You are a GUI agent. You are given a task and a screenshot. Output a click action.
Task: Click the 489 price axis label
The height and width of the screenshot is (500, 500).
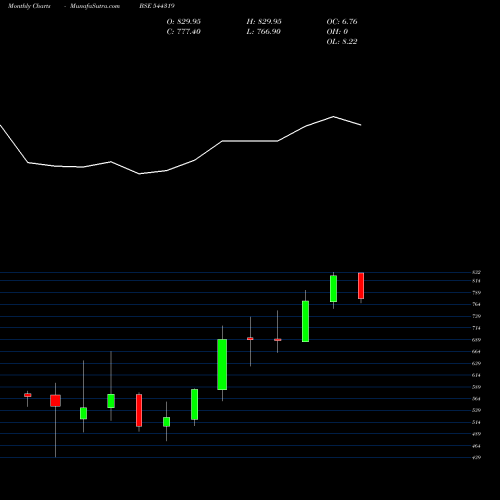[x=476, y=434]
